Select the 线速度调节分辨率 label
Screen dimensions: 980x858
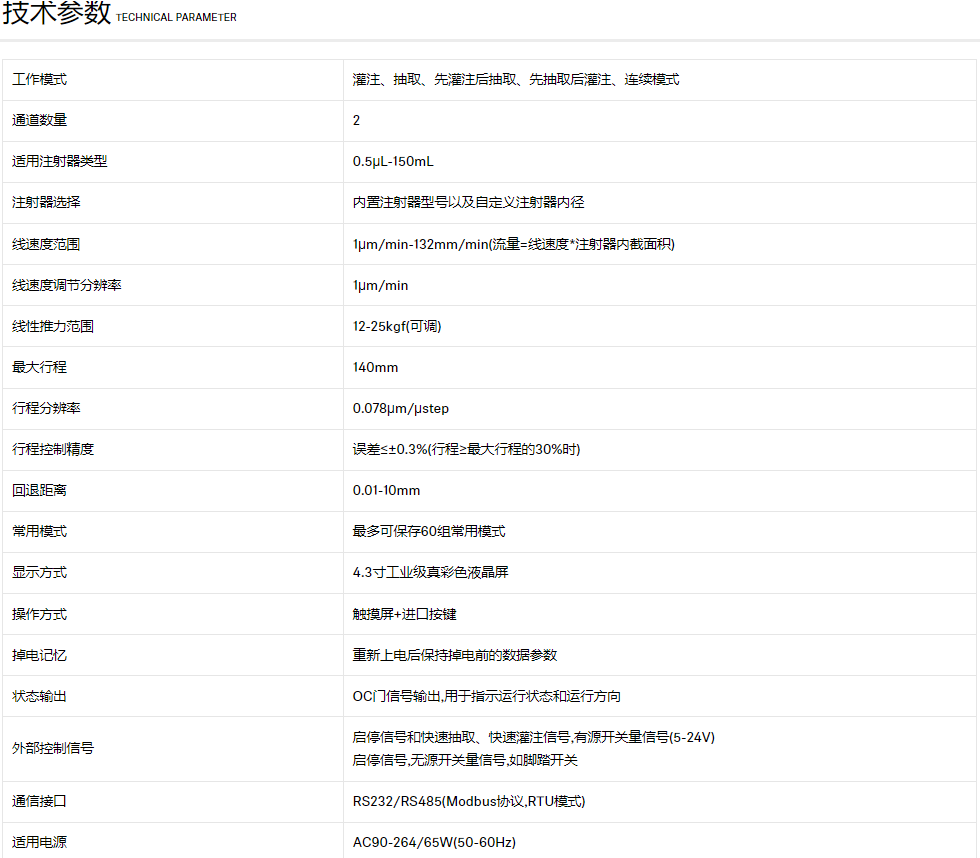click(x=67, y=285)
